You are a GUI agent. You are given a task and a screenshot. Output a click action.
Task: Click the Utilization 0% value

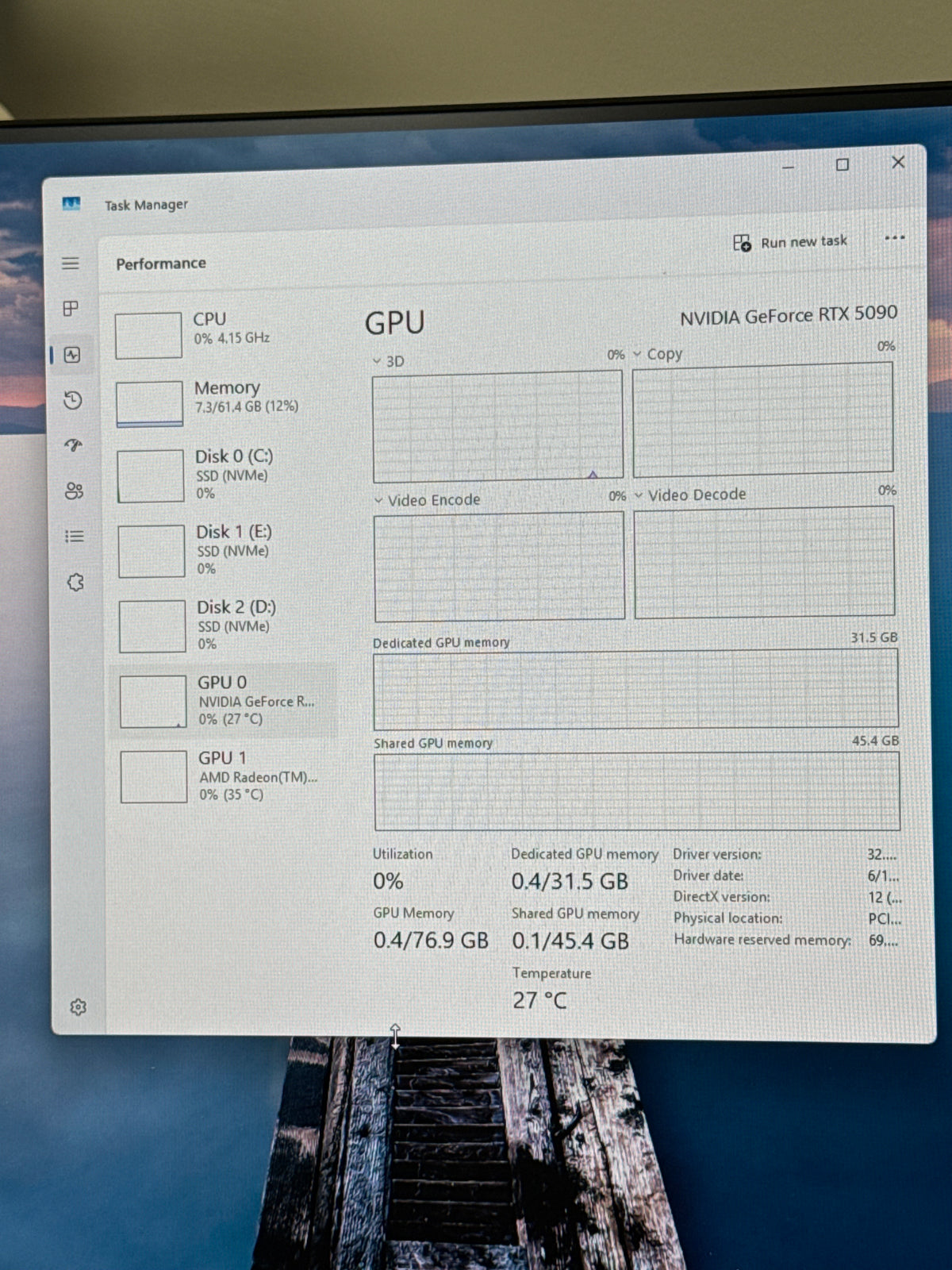coord(388,881)
